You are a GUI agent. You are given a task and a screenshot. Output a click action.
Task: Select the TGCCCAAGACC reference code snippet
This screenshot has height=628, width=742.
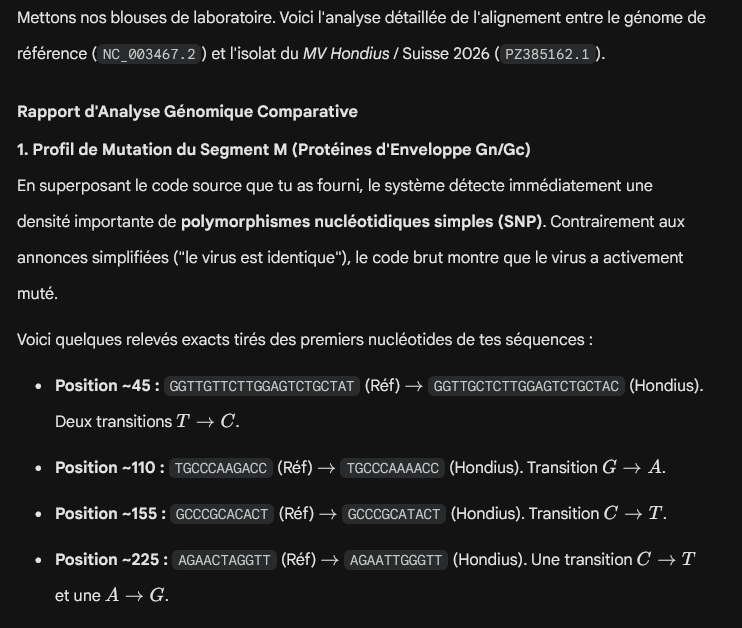click(x=221, y=468)
